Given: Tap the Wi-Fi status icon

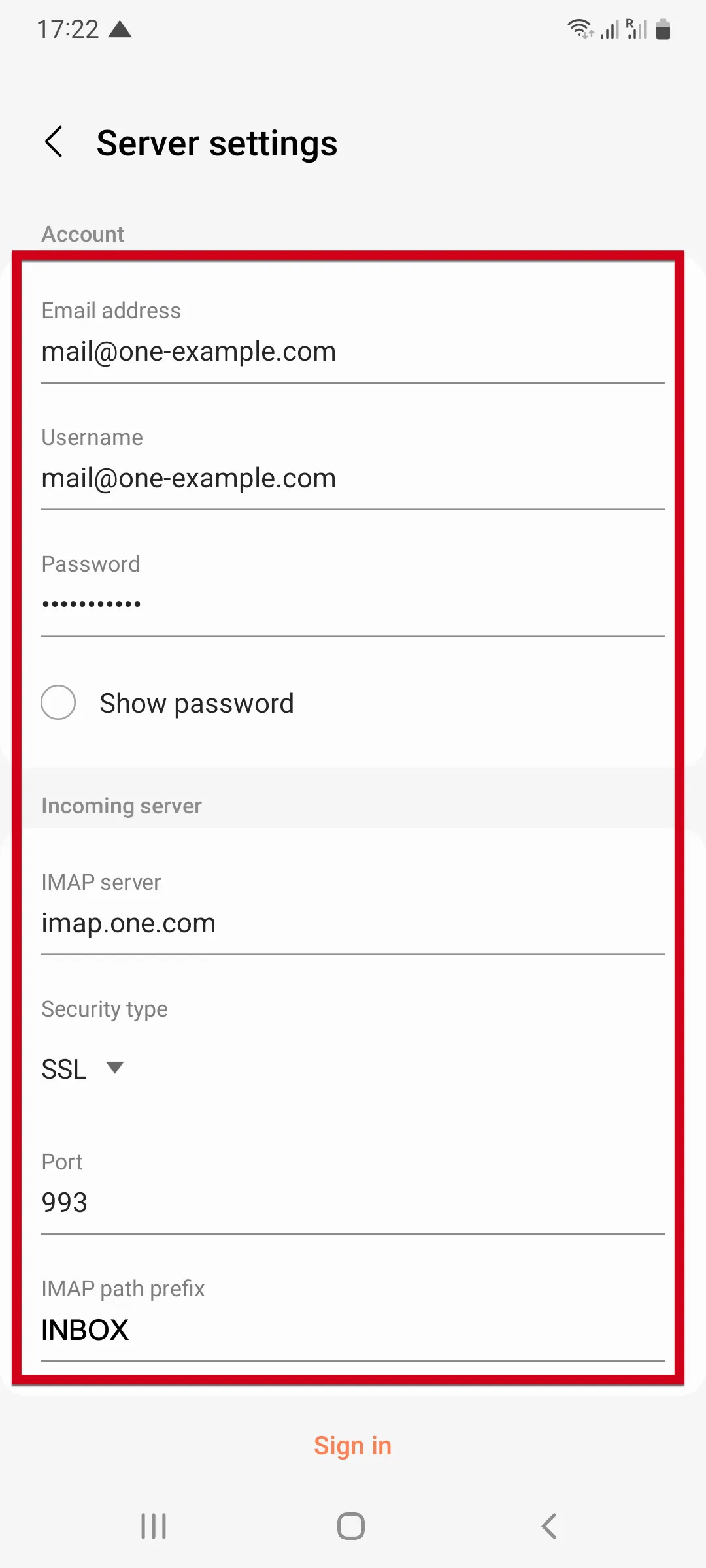Looking at the screenshot, I should (x=580, y=29).
